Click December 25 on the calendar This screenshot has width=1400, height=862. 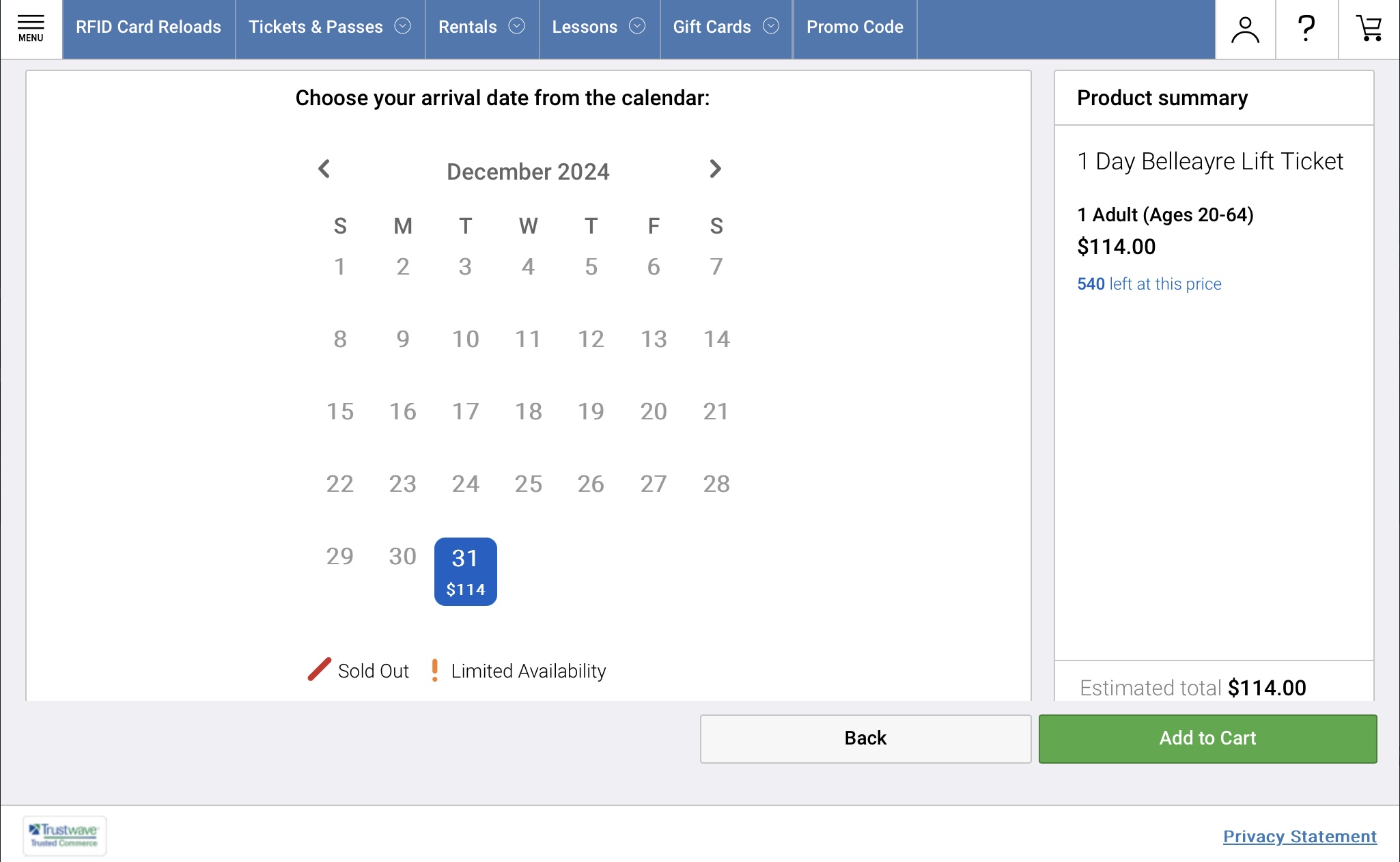point(528,484)
